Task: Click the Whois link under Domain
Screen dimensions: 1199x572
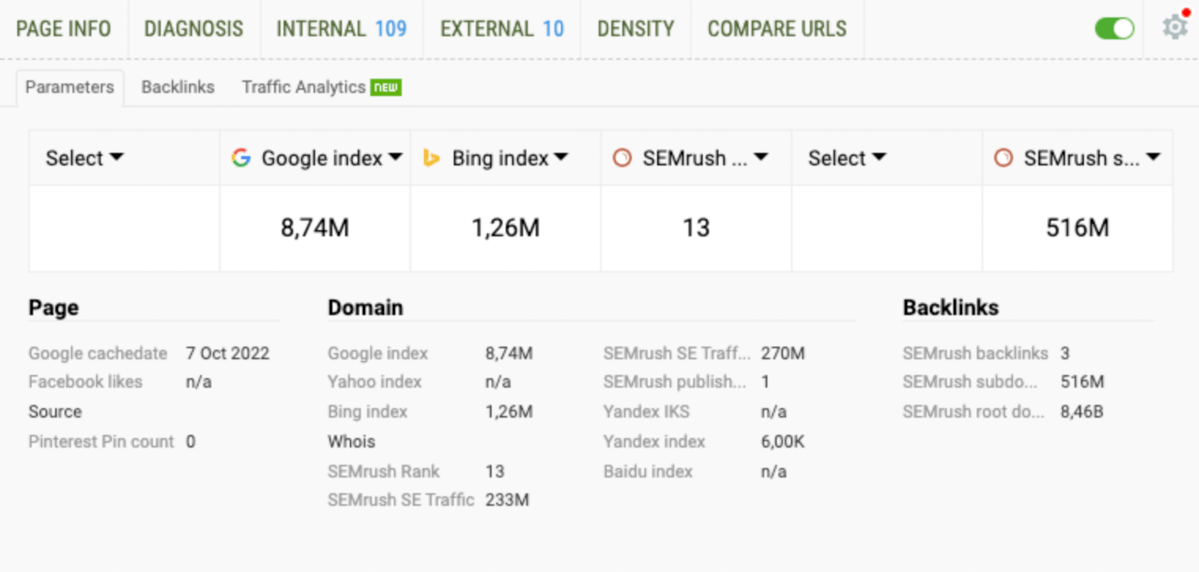Action: coord(352,441)
